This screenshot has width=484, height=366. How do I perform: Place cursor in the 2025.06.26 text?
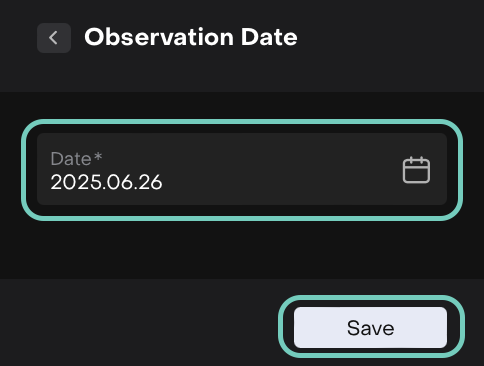pos(106,182)
